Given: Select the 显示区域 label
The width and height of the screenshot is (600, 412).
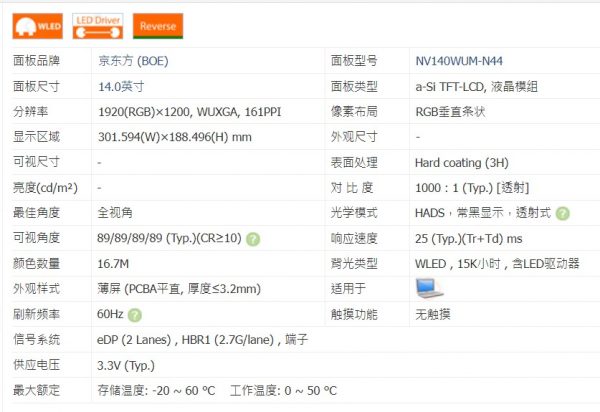Looking at the screenshot, I should click(x=36, y=137).
